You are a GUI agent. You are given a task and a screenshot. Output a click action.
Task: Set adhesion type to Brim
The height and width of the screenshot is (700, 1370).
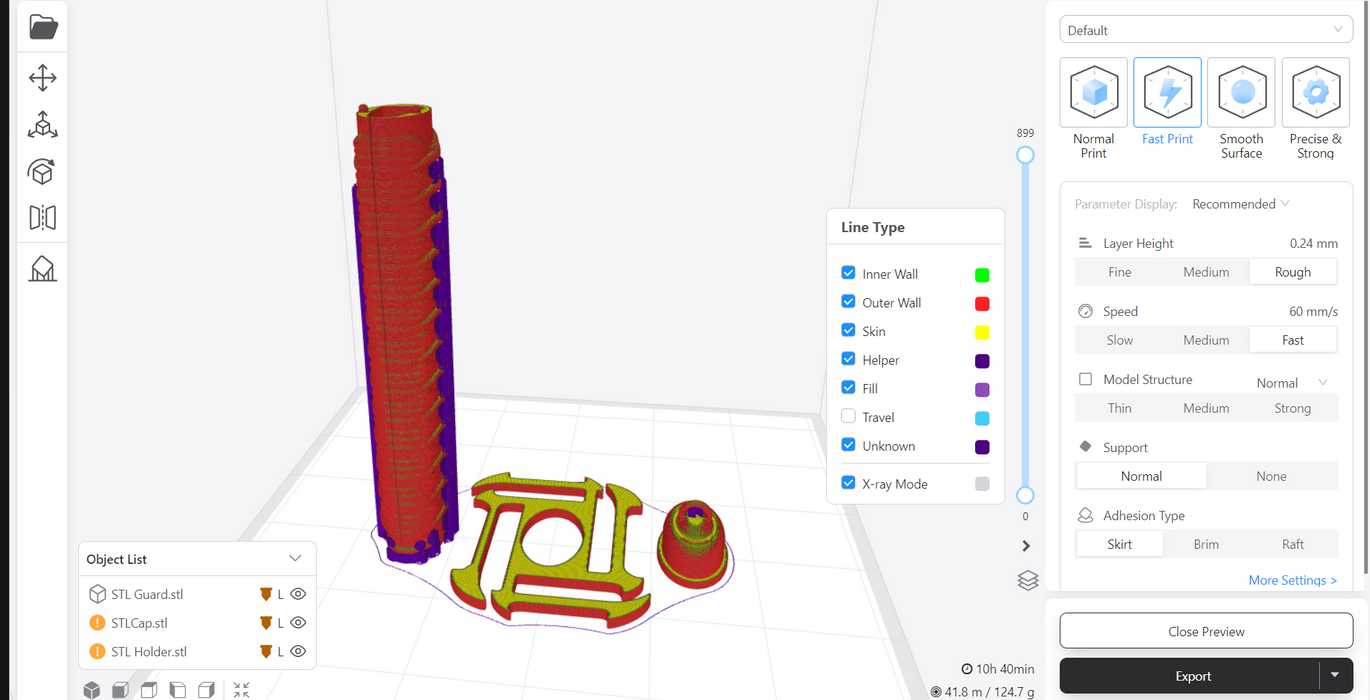1206,544
